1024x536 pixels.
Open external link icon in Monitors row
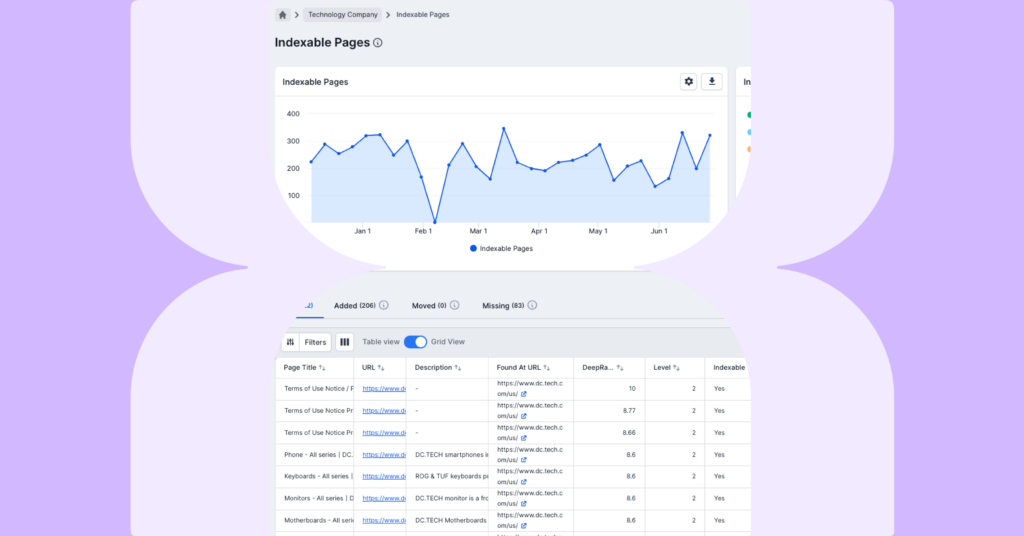tap(524, 503)
